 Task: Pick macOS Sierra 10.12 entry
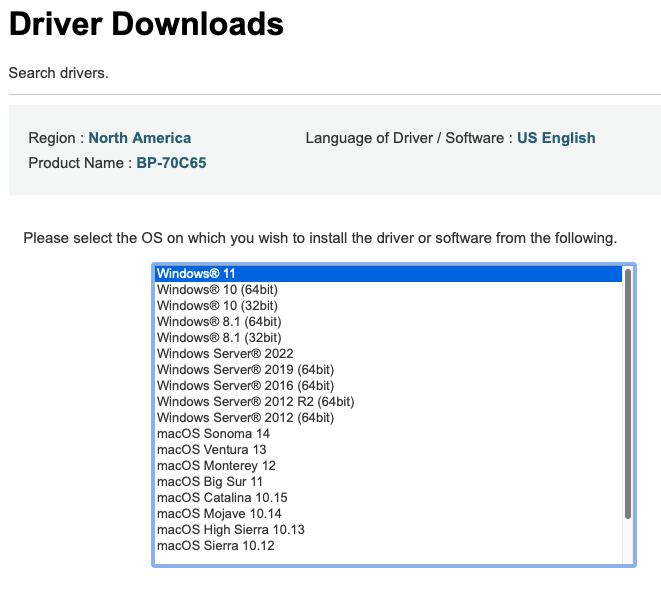(x=215, y=545)
